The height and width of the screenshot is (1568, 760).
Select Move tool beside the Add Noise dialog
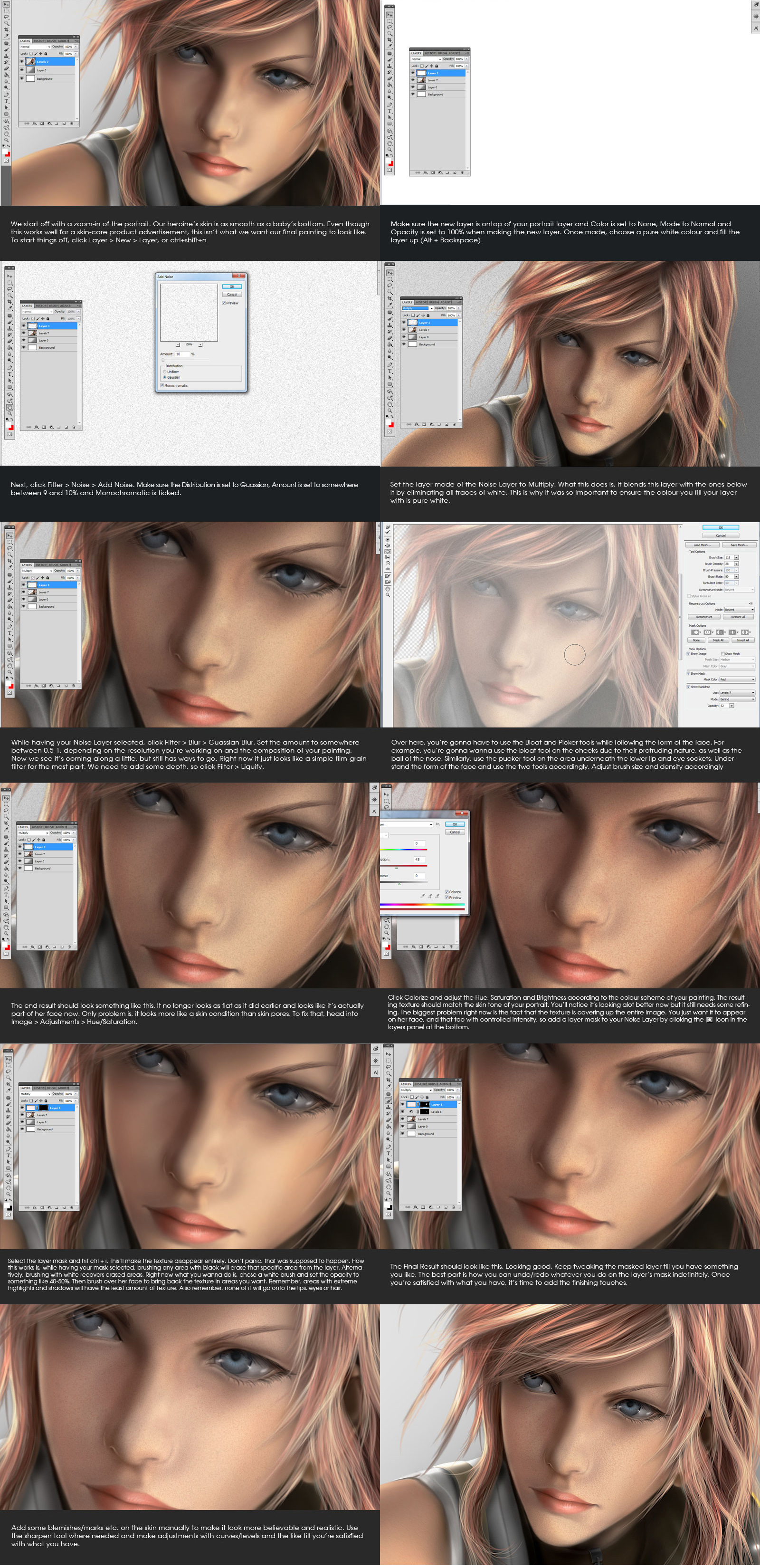tap(9, 277)
